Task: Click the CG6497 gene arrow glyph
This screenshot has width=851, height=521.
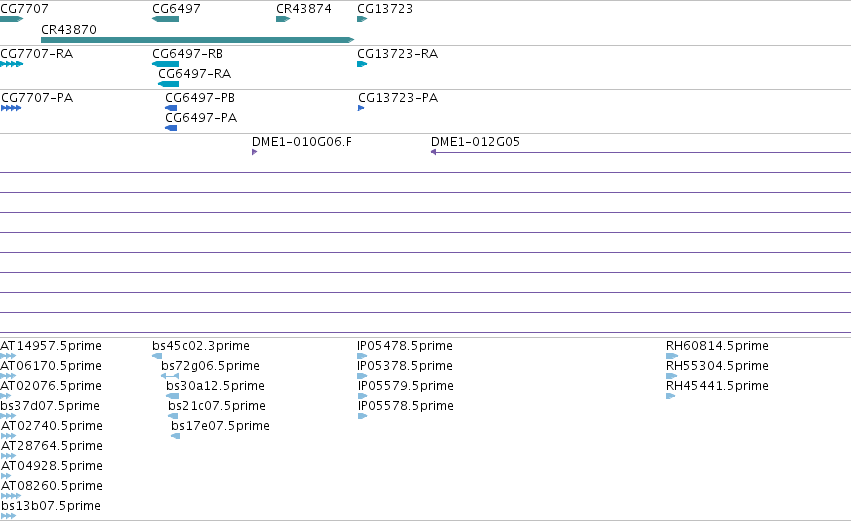Action: tap(166, 19)
